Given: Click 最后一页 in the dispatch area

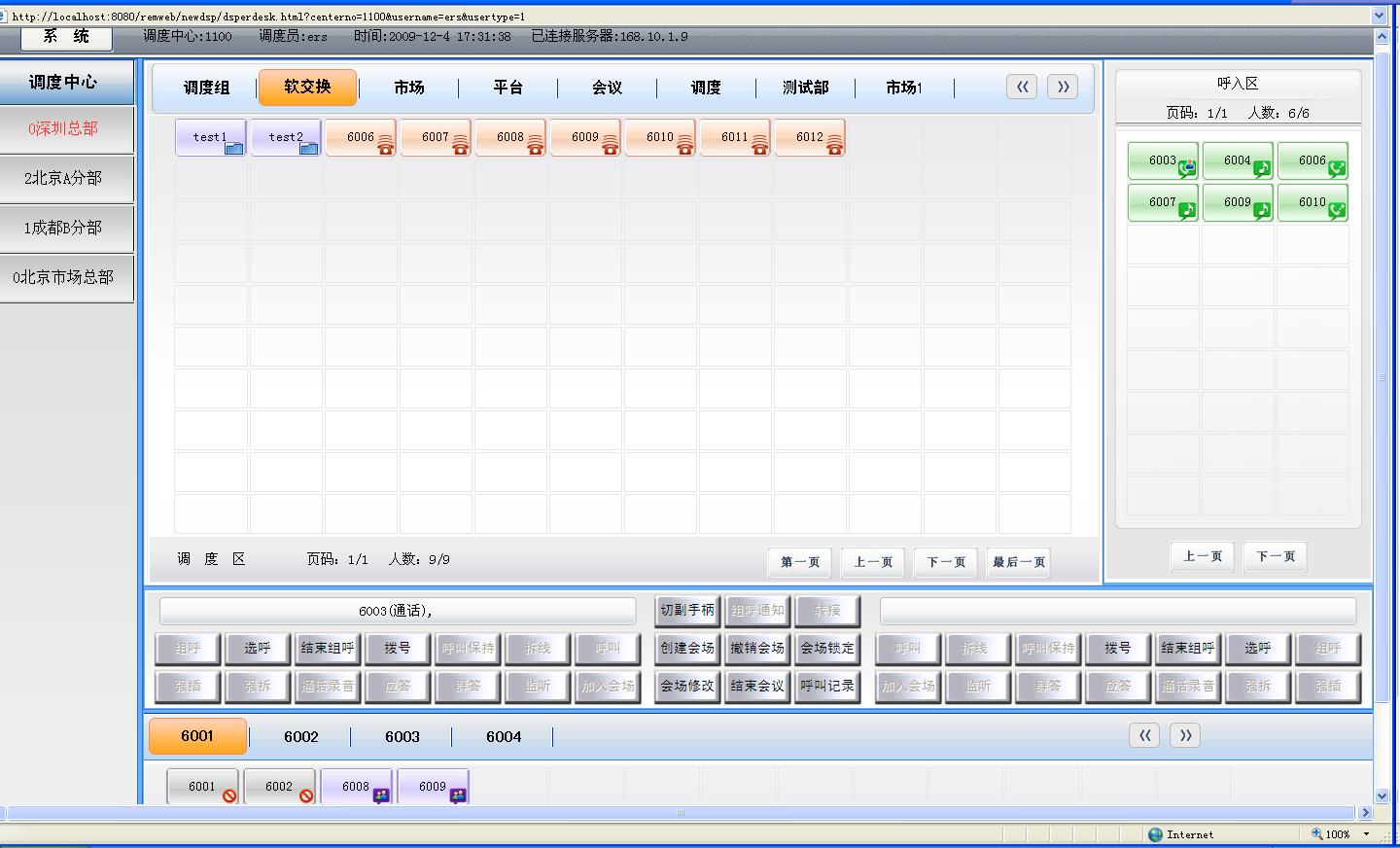Looking at the screenshot, I should (x=1019, y=562).
